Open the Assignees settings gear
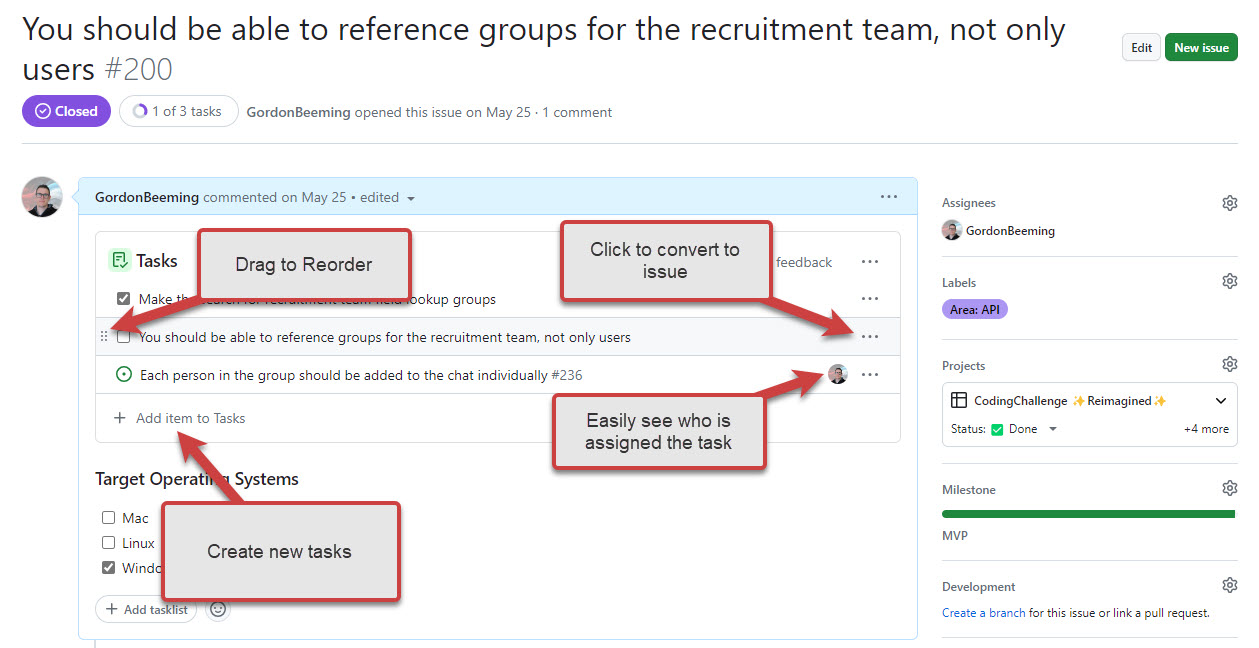1259x648 pixels. (x=1229, y=203)
